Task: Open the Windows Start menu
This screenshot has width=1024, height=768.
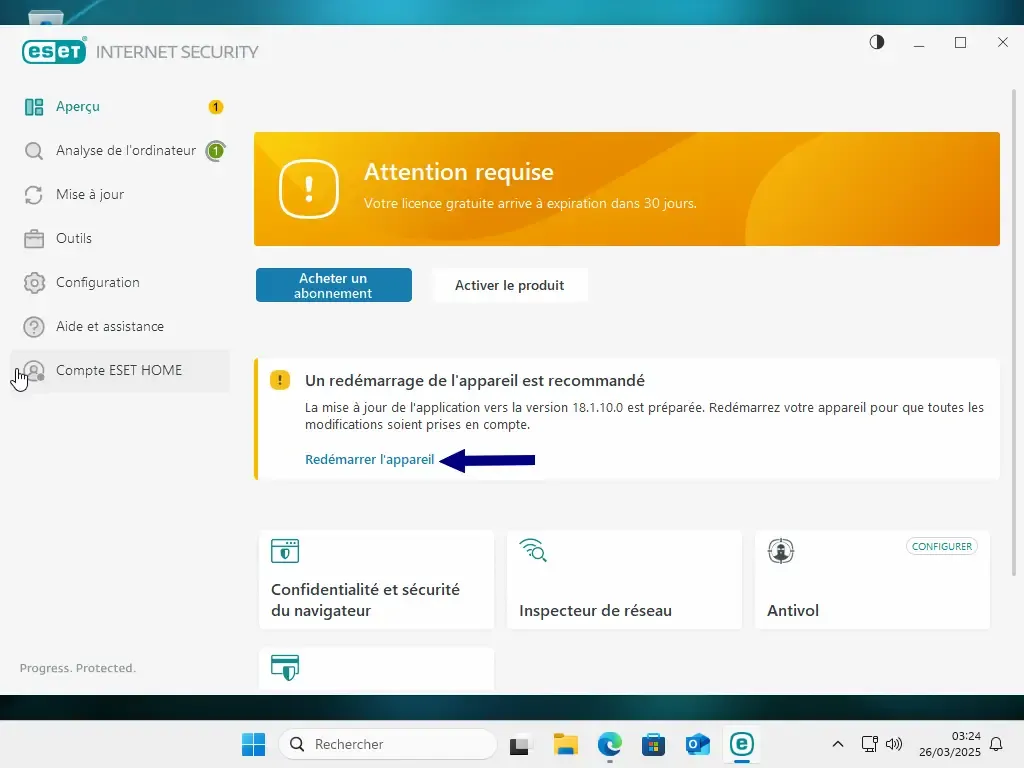Action: pos(253,744)
